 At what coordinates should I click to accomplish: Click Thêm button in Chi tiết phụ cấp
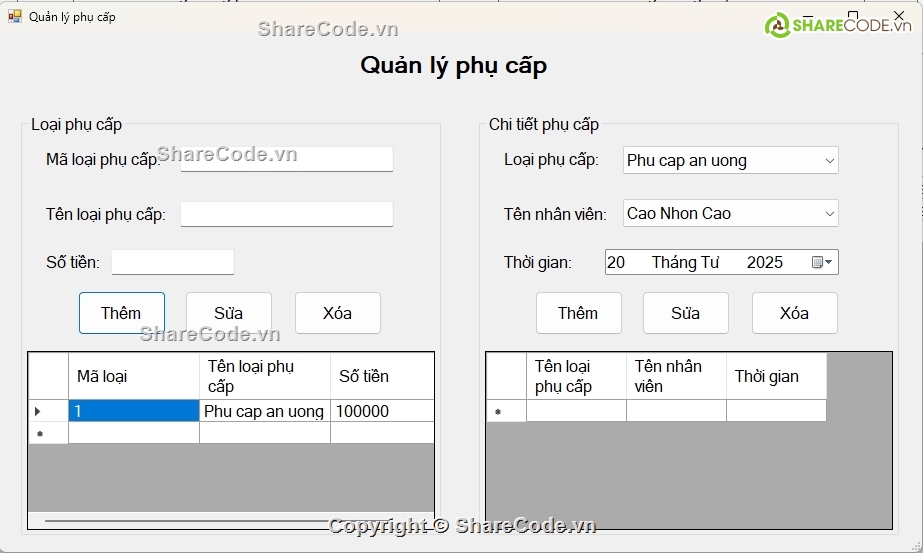click(x=579, y=313)
